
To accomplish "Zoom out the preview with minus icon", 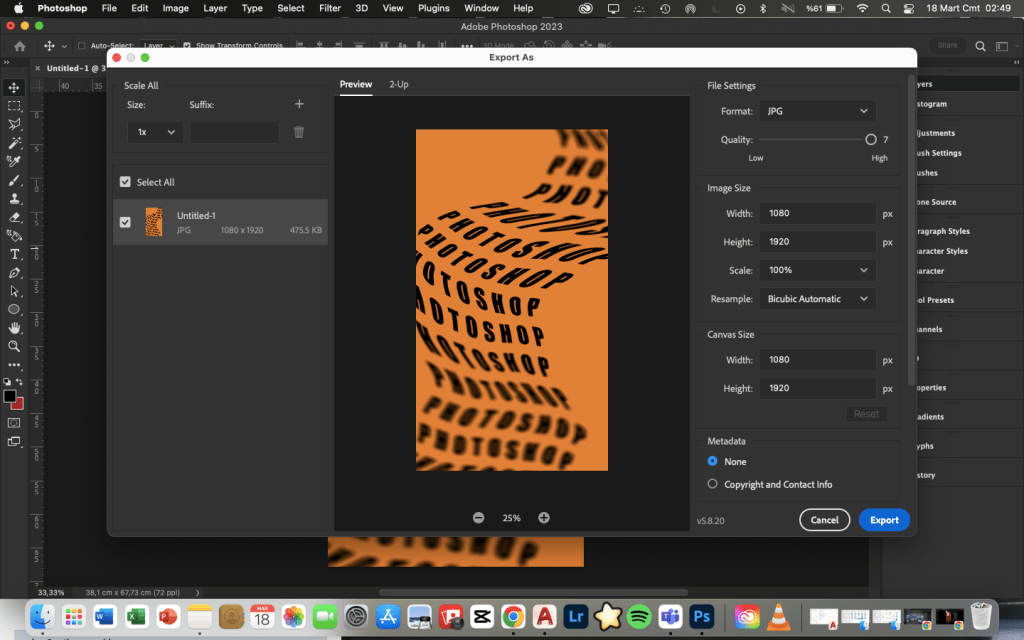I will coord(479,518).
